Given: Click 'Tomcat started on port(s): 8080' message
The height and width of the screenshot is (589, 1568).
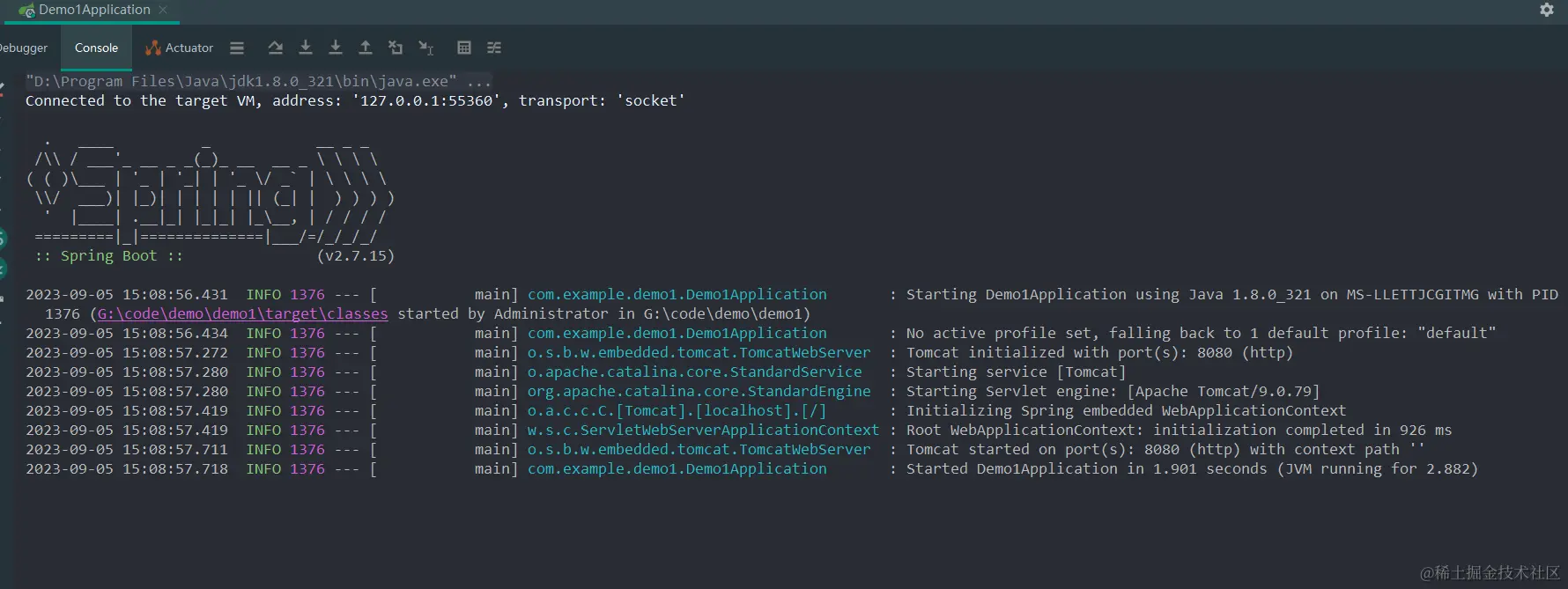Looking at the screenshot, I should [1165, 449].
